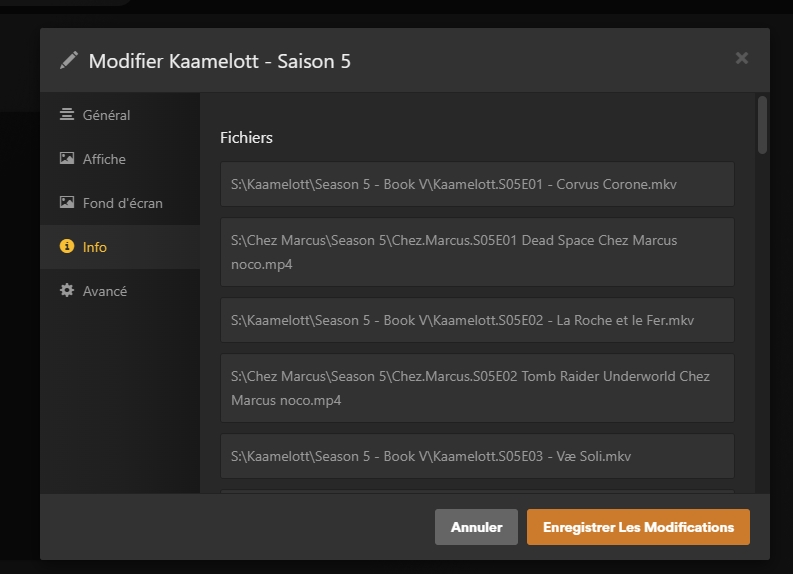Click the lines icon next to Général
The width and height of the screenshot is (793, 574).
67,115
